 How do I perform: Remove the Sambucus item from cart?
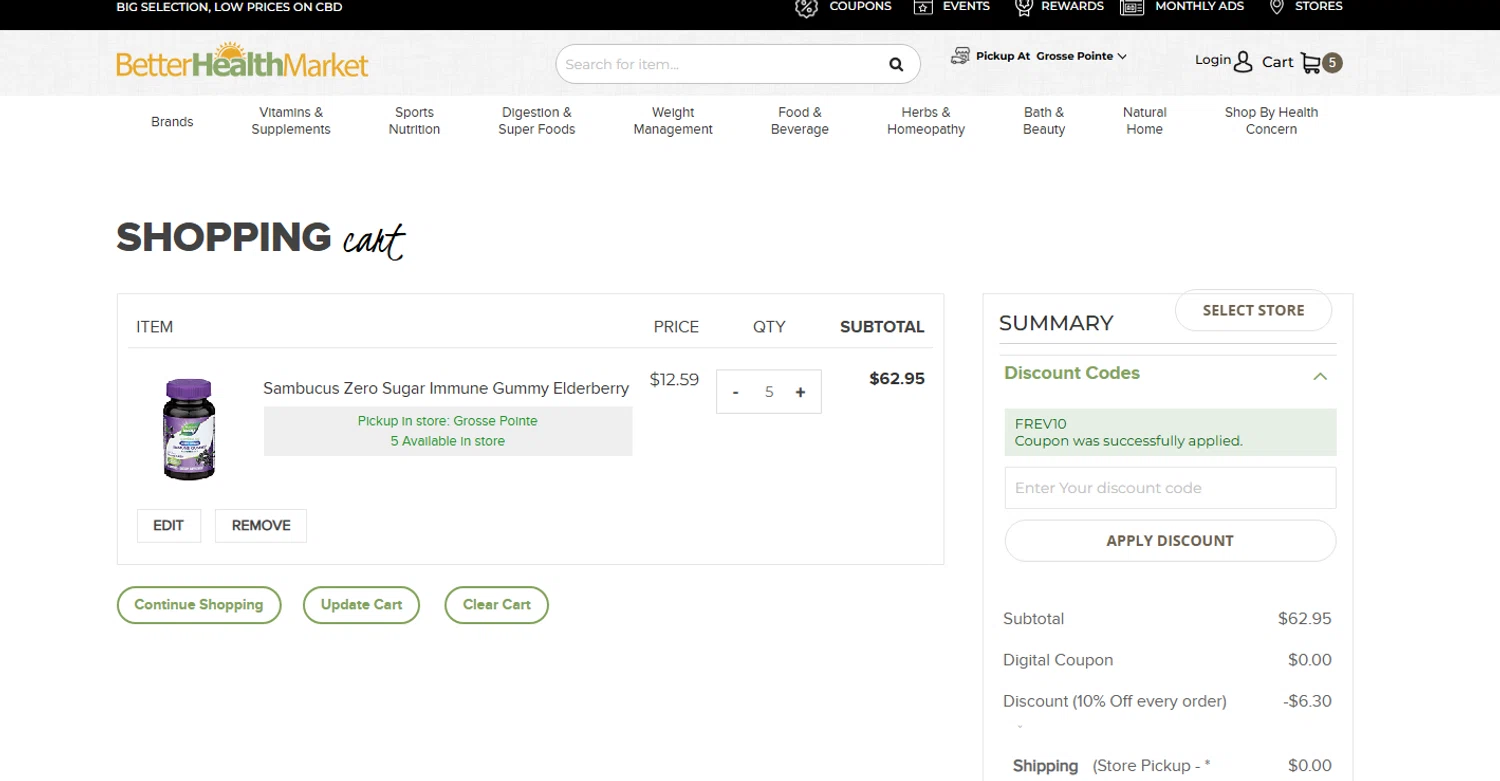click(261, 526)
